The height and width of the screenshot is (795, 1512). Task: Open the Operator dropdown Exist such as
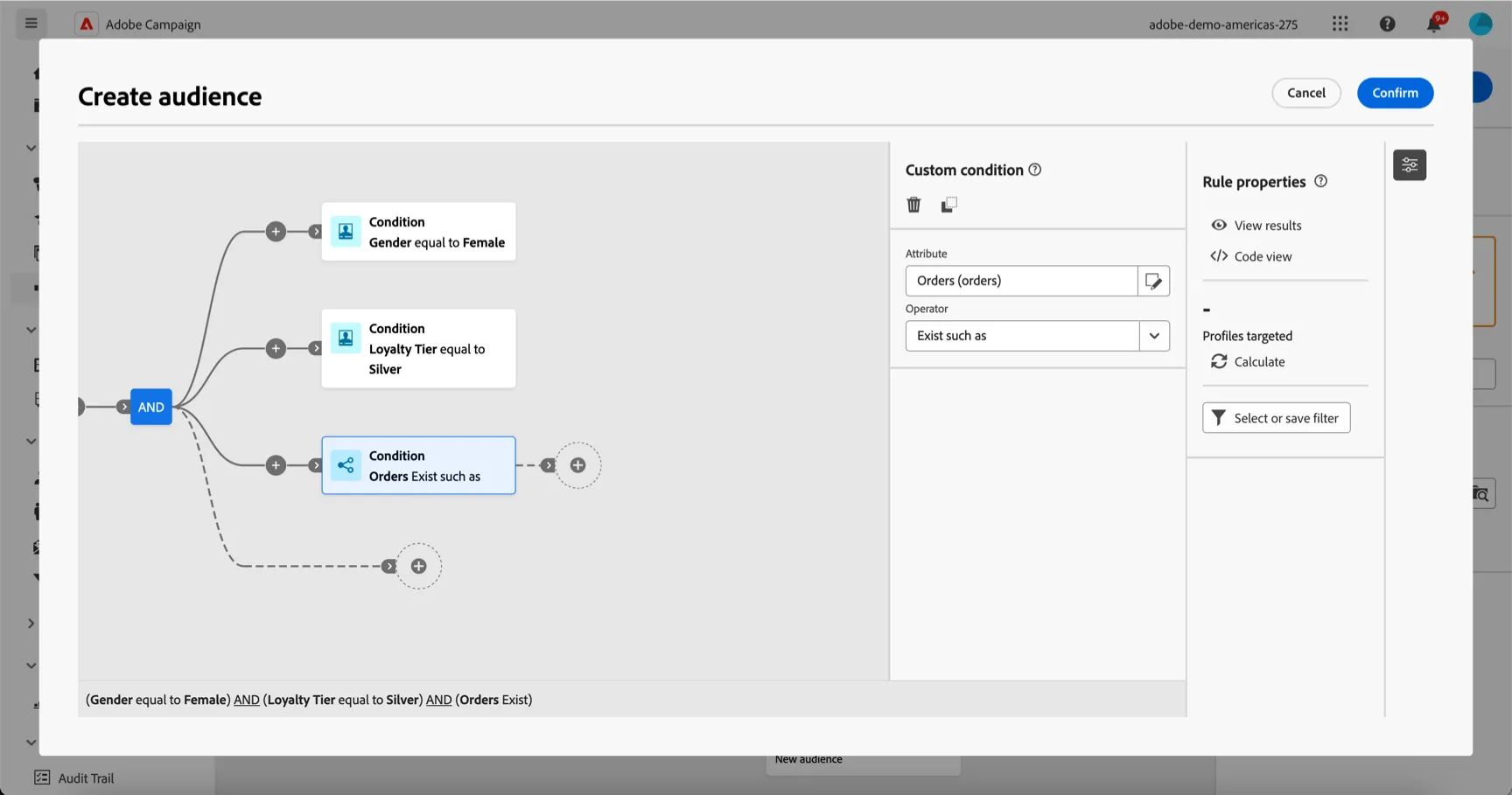1038,336
